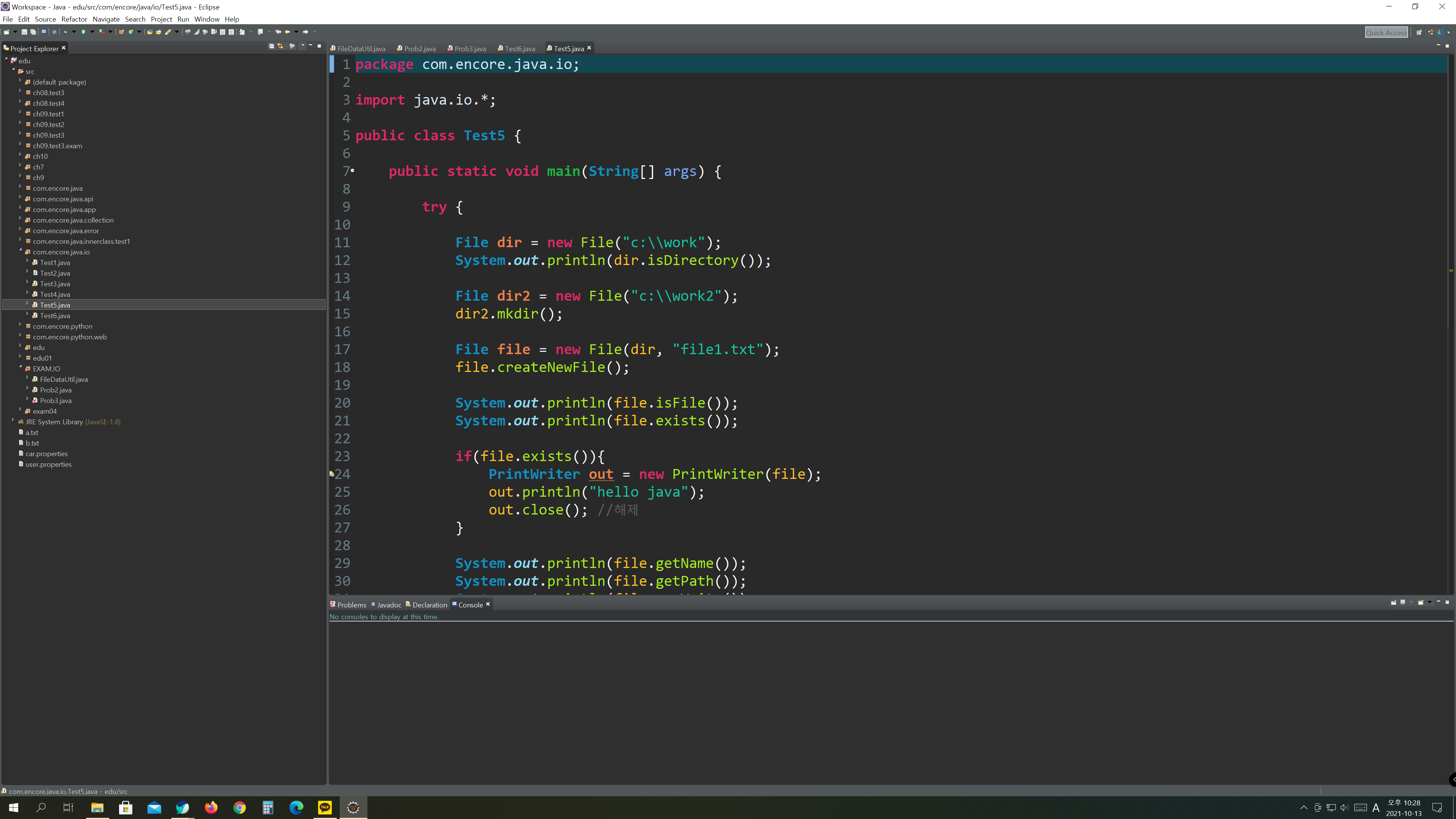The width and height of the screenshot is (1456, 819).
Task: Click the Open Perspective icon
Action: point(1419,32)
